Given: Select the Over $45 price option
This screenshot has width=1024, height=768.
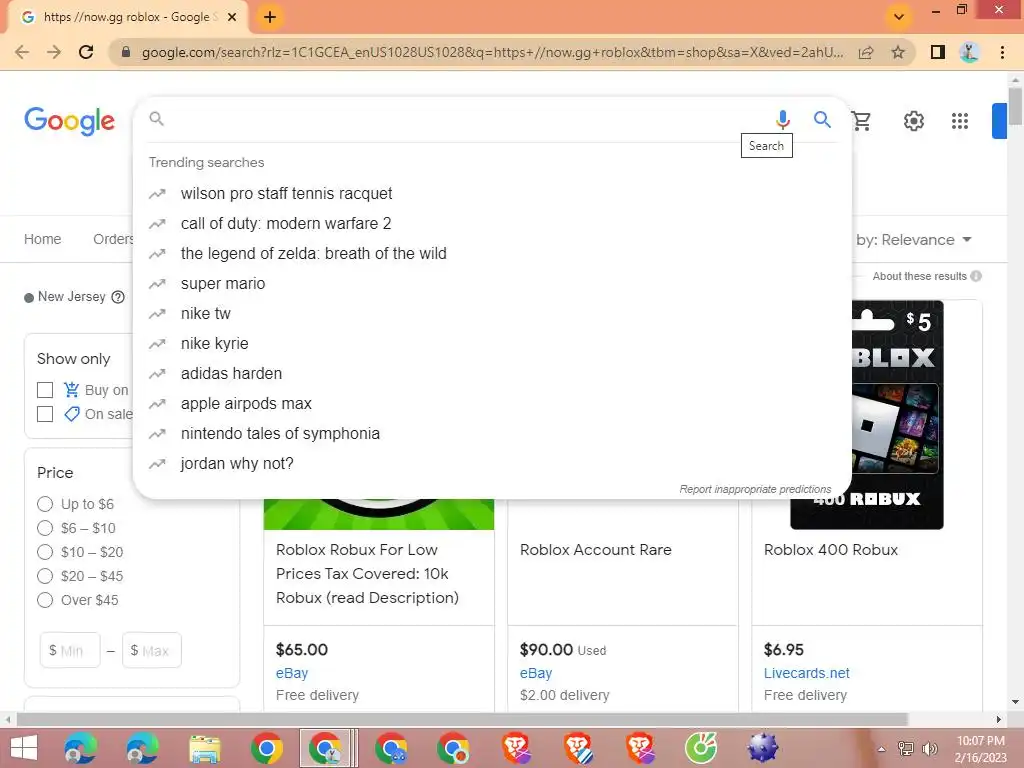Looking at the screenshot, I should click(x=45, y=600).
